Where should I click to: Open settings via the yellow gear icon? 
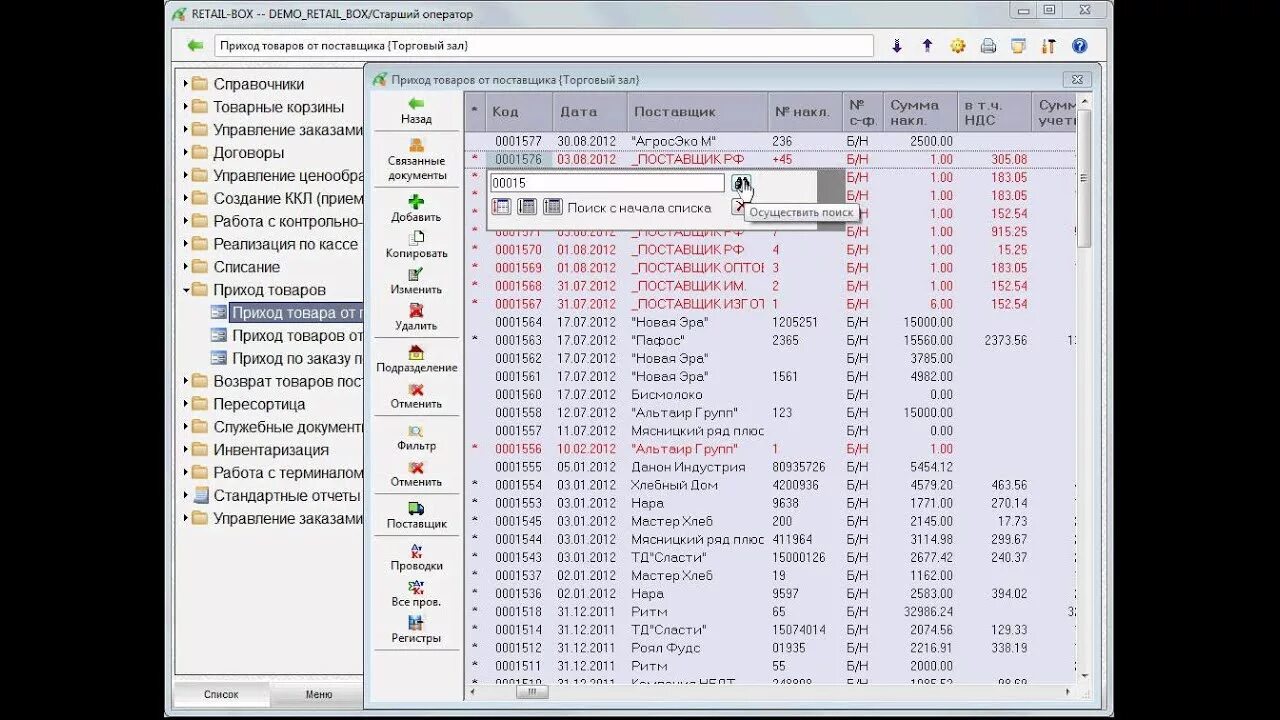click(957, 46)
